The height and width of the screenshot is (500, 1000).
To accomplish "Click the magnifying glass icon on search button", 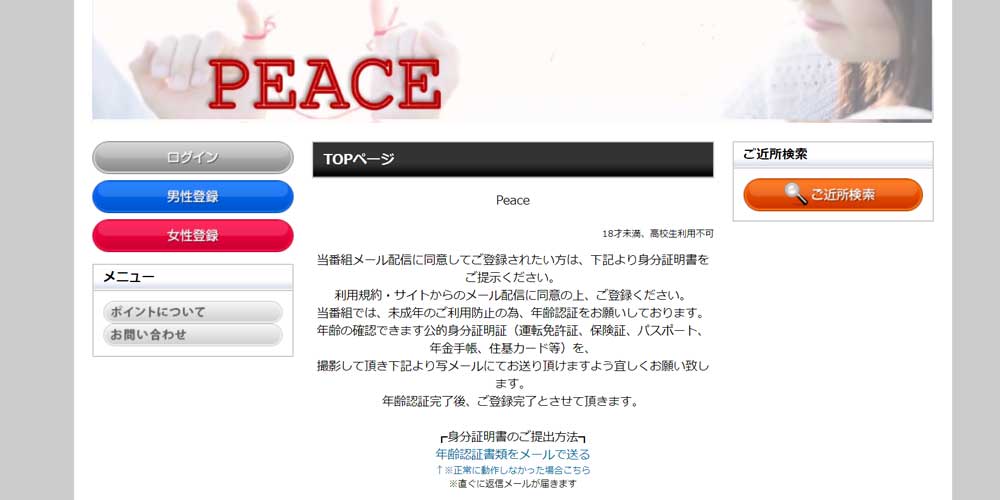I will tap(795, 194).
